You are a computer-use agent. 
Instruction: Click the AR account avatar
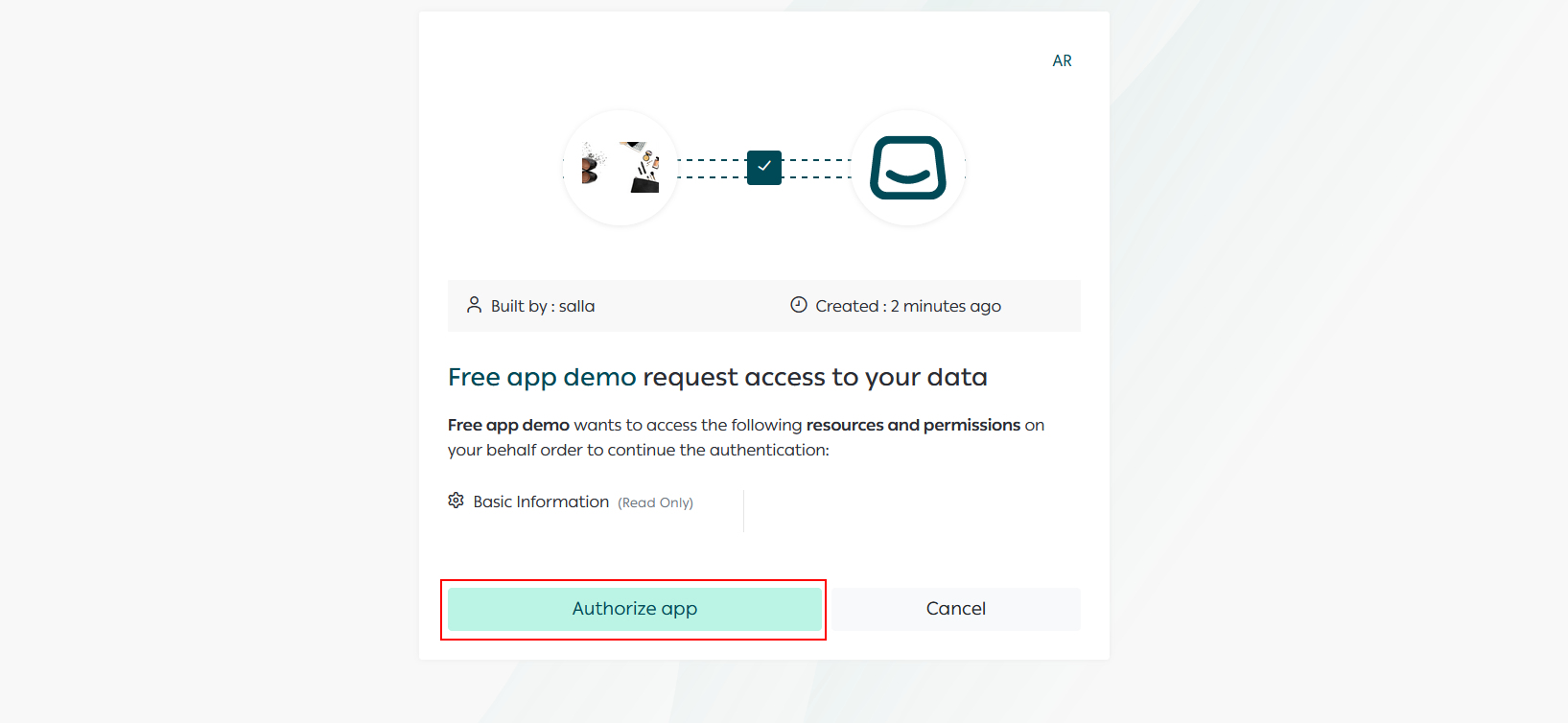(x=1062, y=59)
